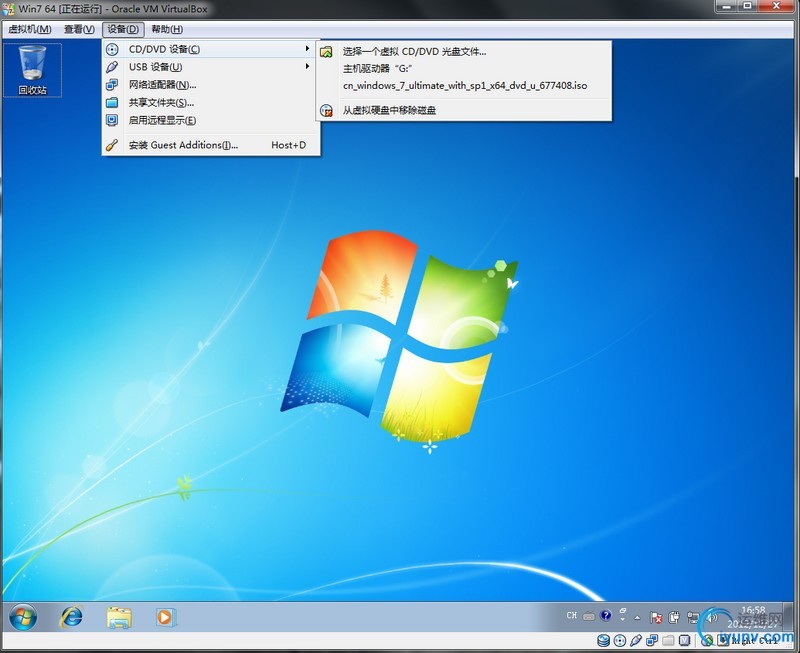Open Action Center flag icon

point(656,618)
